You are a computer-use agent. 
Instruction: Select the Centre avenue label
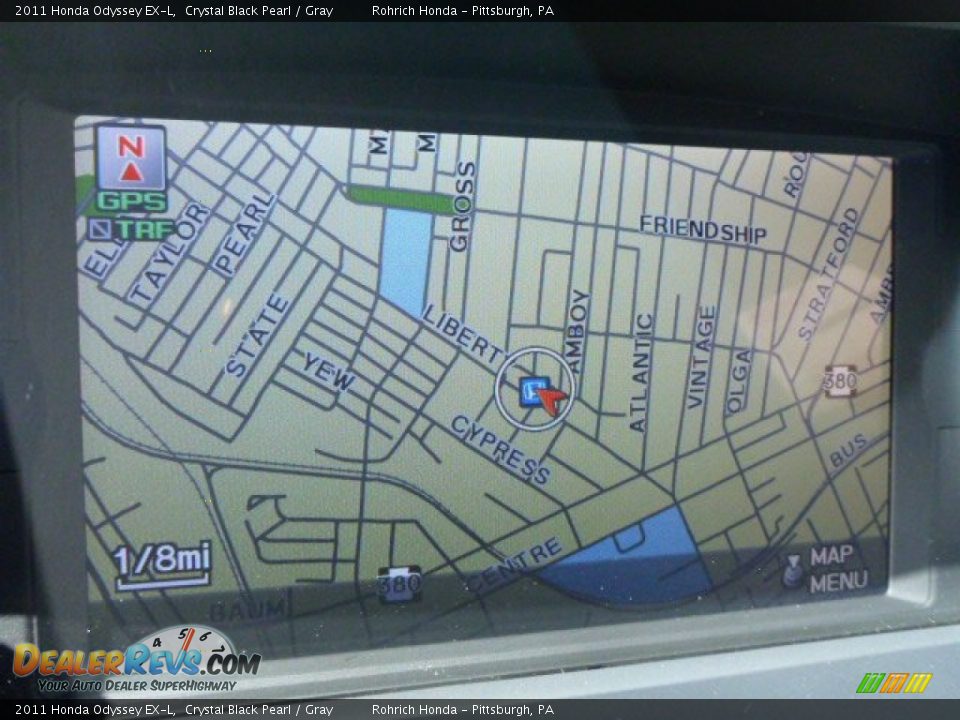pos(515,564)
